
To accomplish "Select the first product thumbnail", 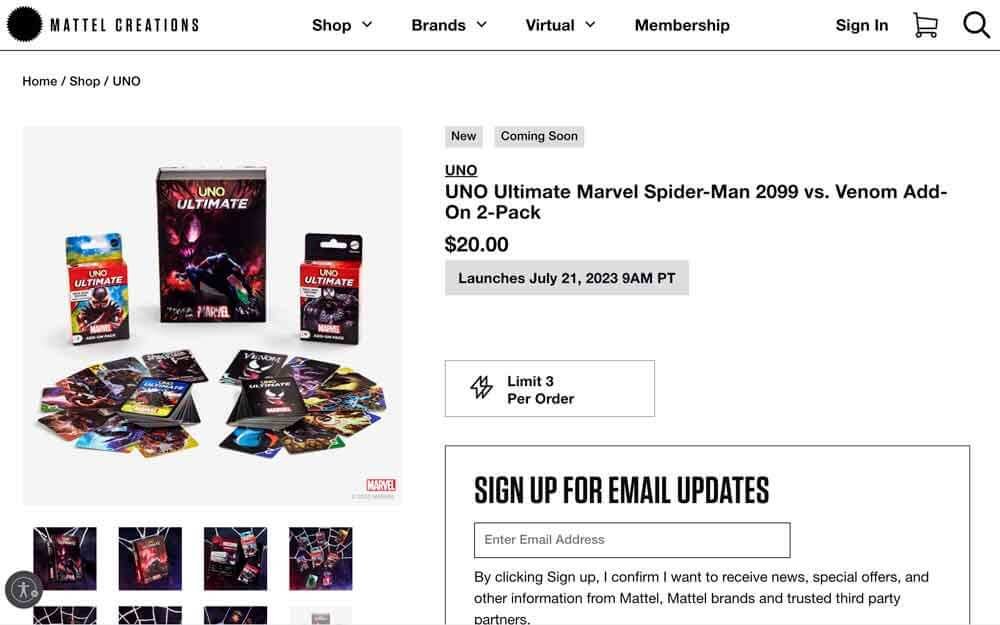I will click(63, 558).
